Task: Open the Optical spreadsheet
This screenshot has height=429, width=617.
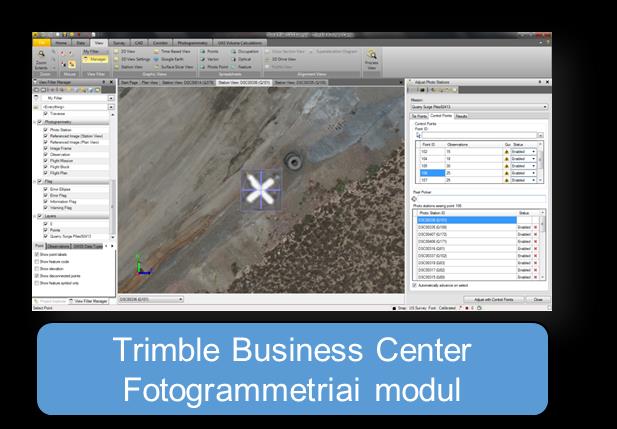Action: click(x=242, y=59)
